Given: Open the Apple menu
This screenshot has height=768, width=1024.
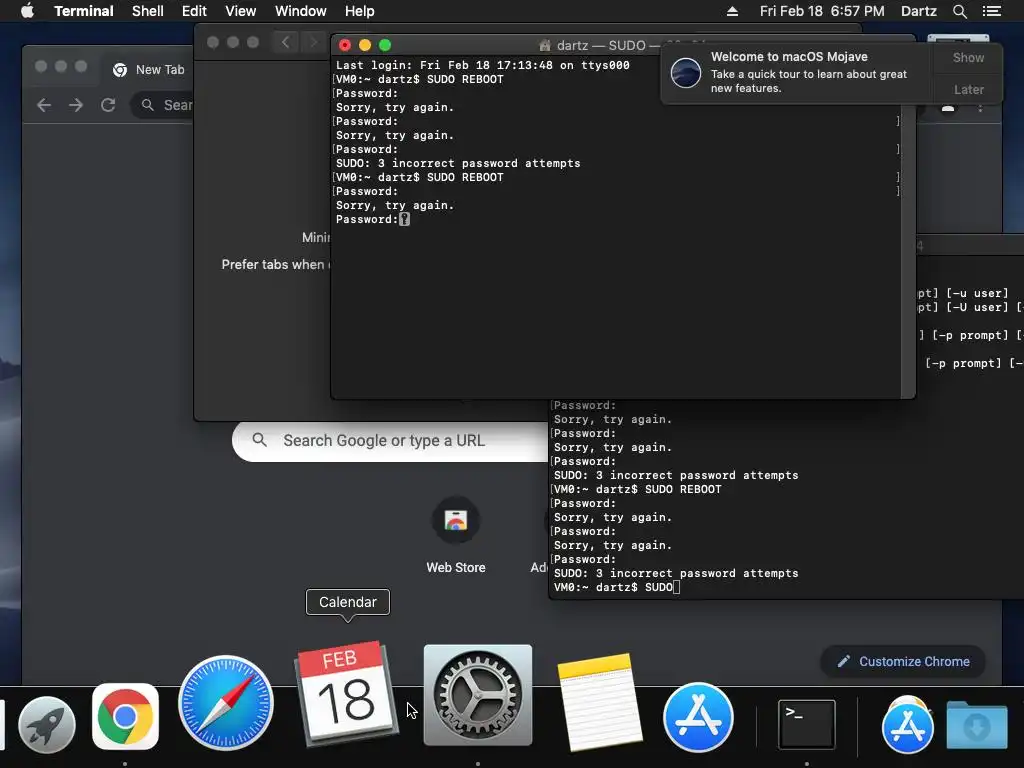Looking at the screenshot, I should [x=27, y=11].
